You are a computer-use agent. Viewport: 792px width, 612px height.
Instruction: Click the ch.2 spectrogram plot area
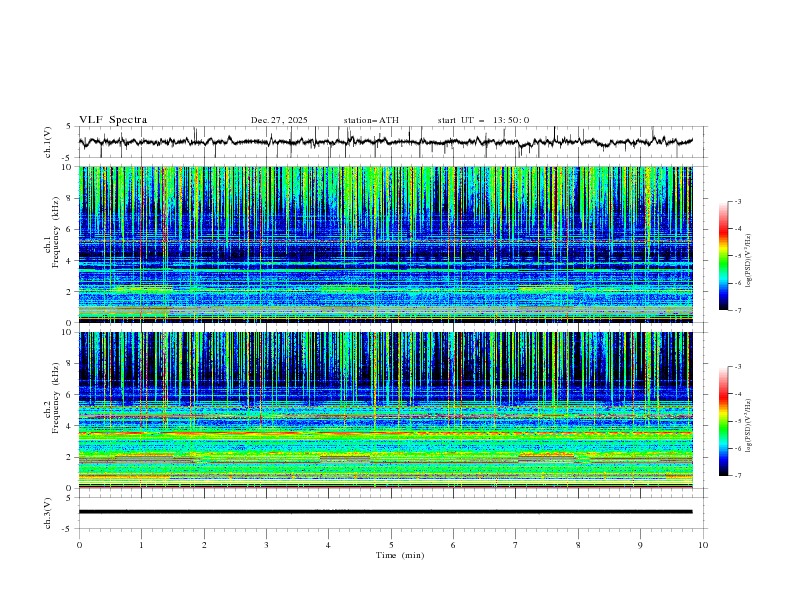tap(386, 410)
